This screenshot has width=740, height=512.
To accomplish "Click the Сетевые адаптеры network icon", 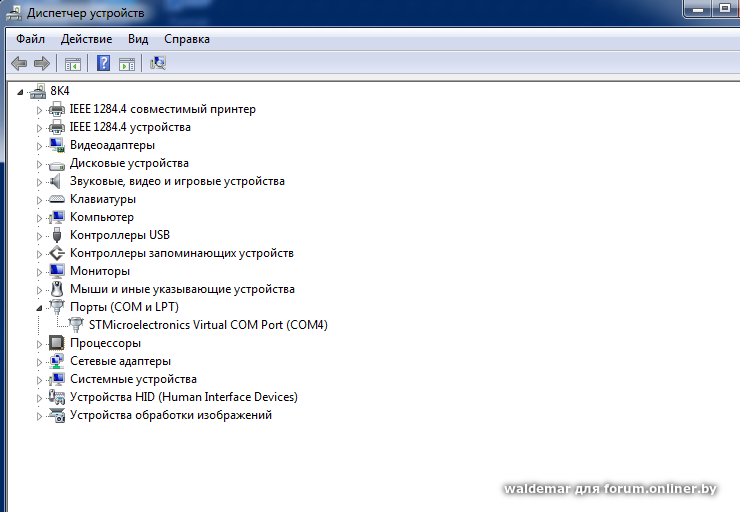I will (x=57, y=361).
